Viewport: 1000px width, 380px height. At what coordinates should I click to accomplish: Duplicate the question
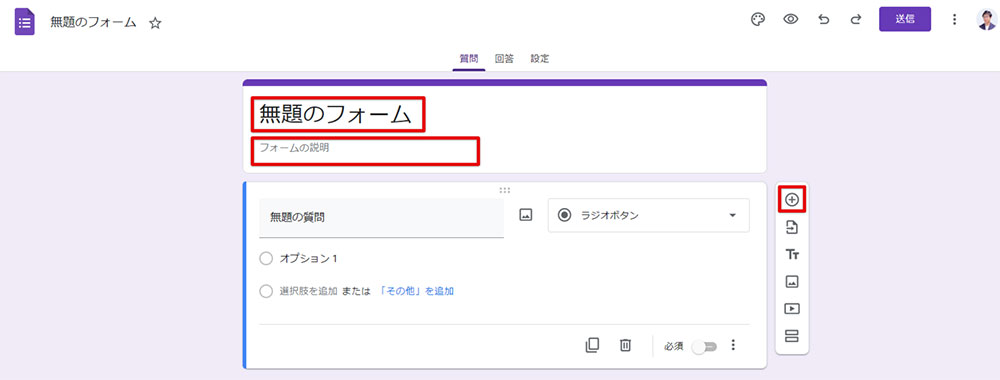(592, 345)
